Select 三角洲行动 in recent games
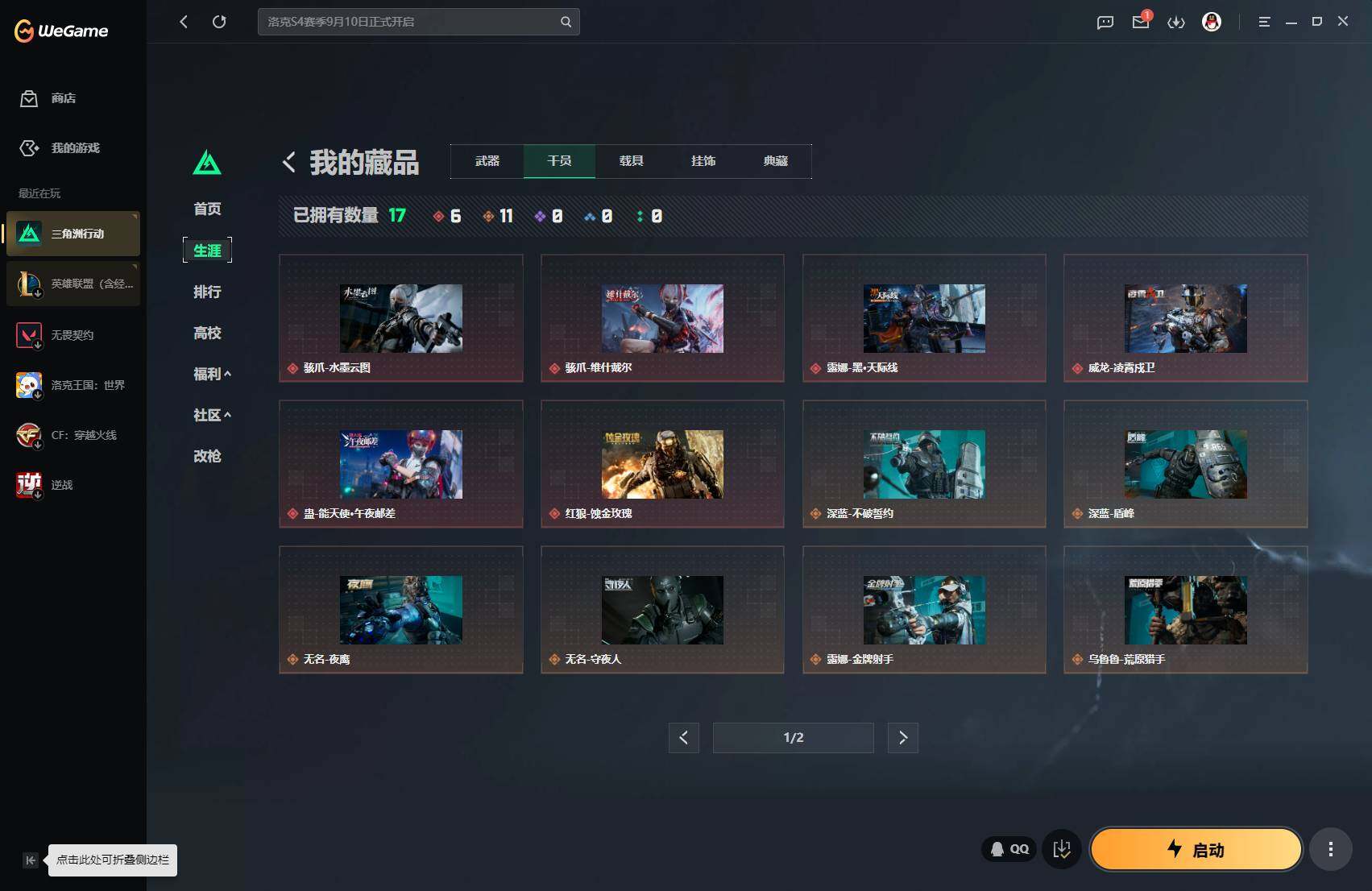The image size is (1372, 891). point(73,234)
